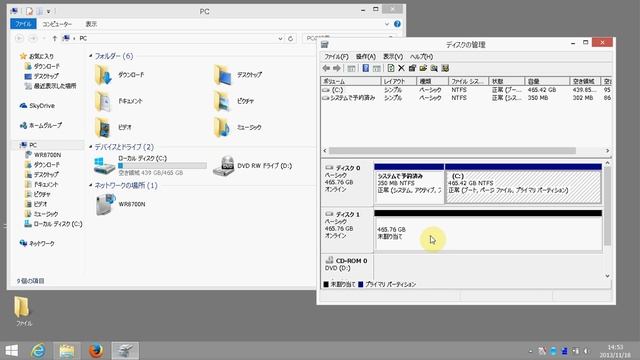Select the (C:) 465.42 GB partition block
This screenshot has width=640, height=360.
523,183
